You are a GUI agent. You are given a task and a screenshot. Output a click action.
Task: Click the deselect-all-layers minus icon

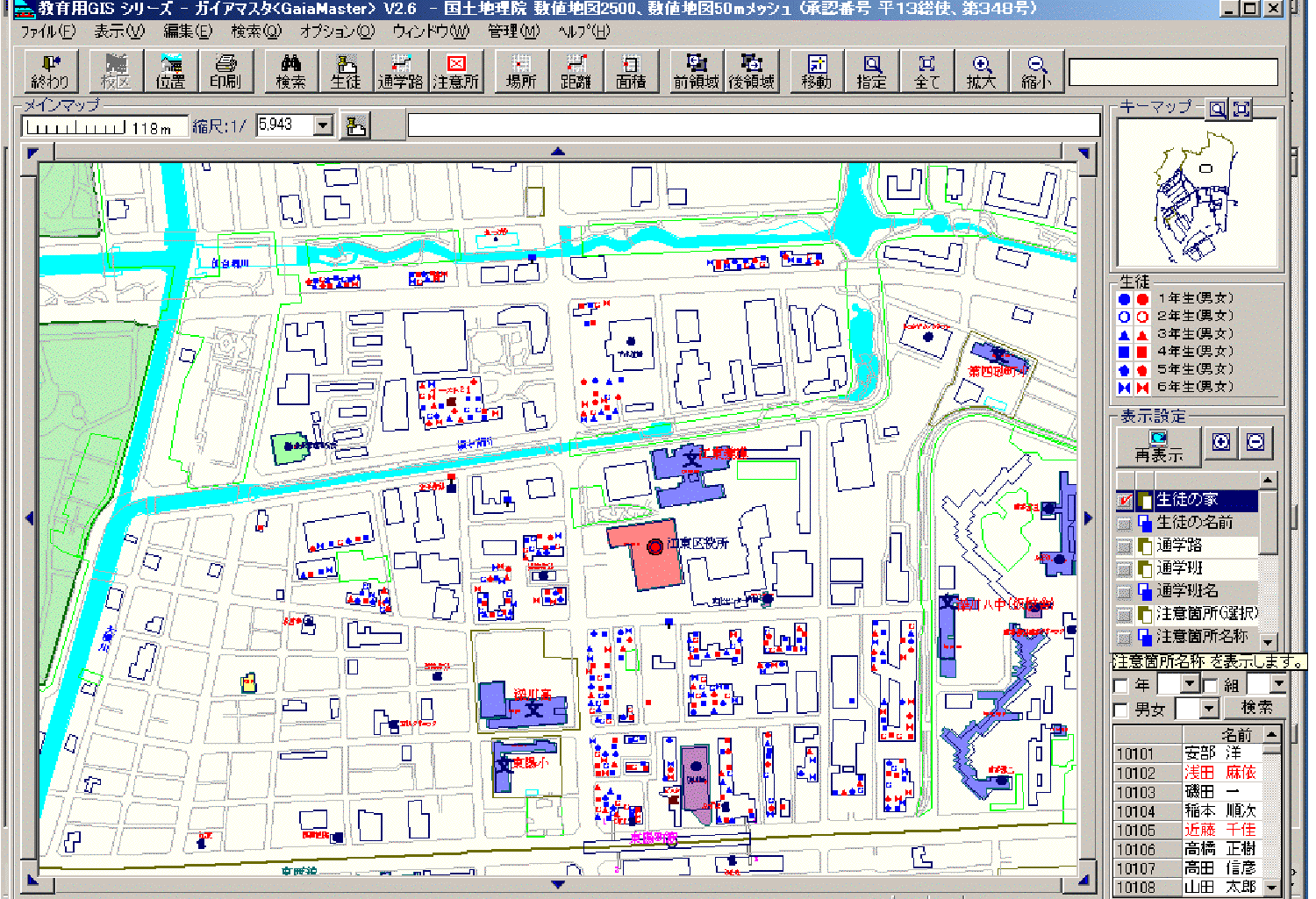pyautogui.click(x=1255, y=442)
